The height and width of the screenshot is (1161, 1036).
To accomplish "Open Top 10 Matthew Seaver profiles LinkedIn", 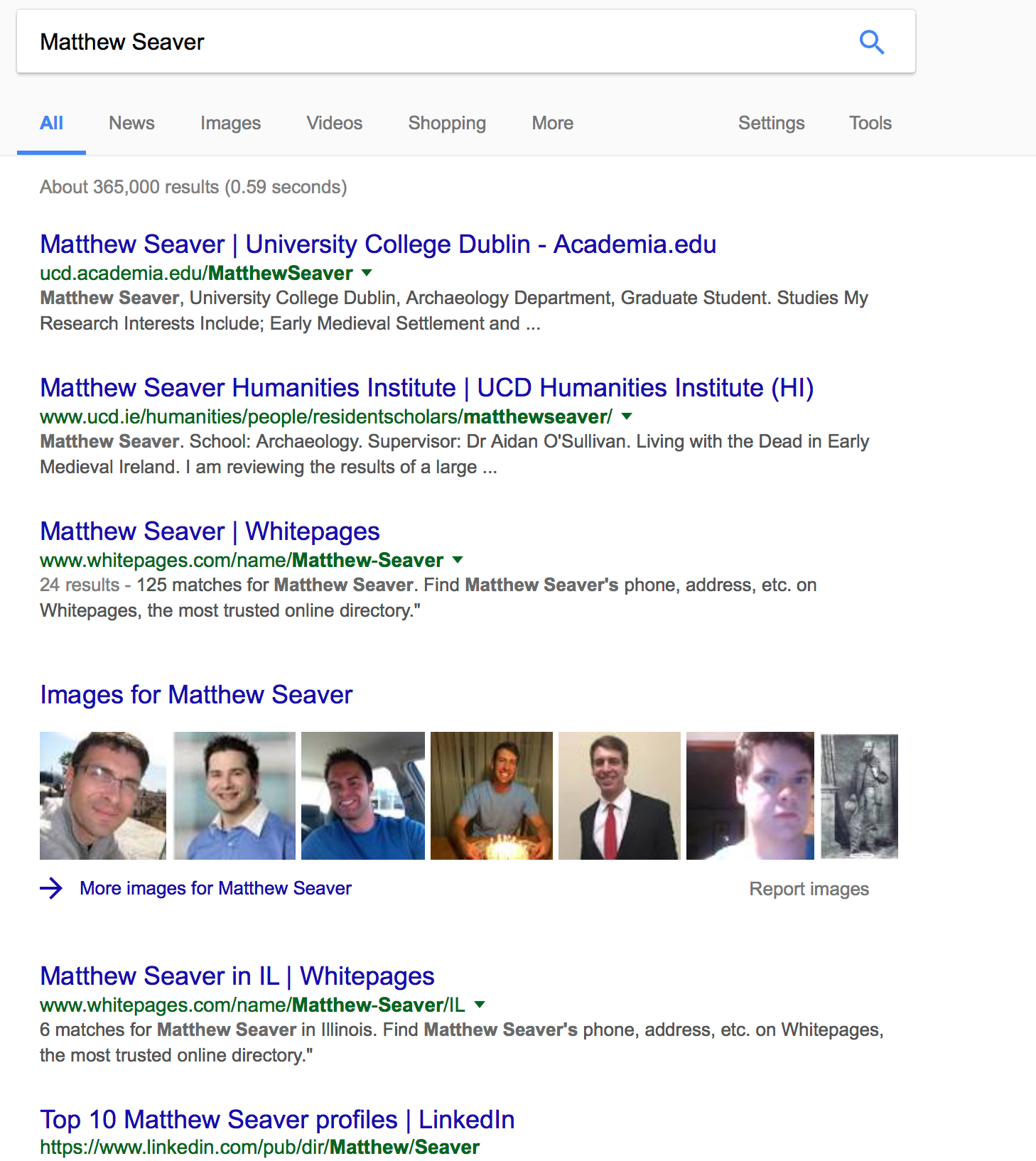I will (x=277, y=1120).
